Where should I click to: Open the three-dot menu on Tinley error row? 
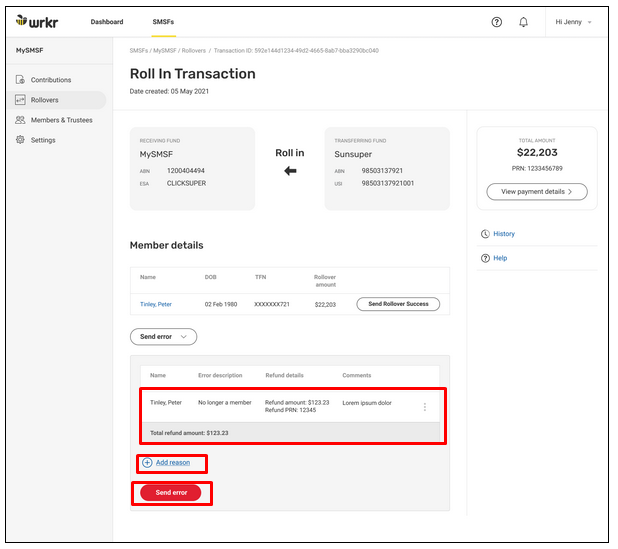424,407
